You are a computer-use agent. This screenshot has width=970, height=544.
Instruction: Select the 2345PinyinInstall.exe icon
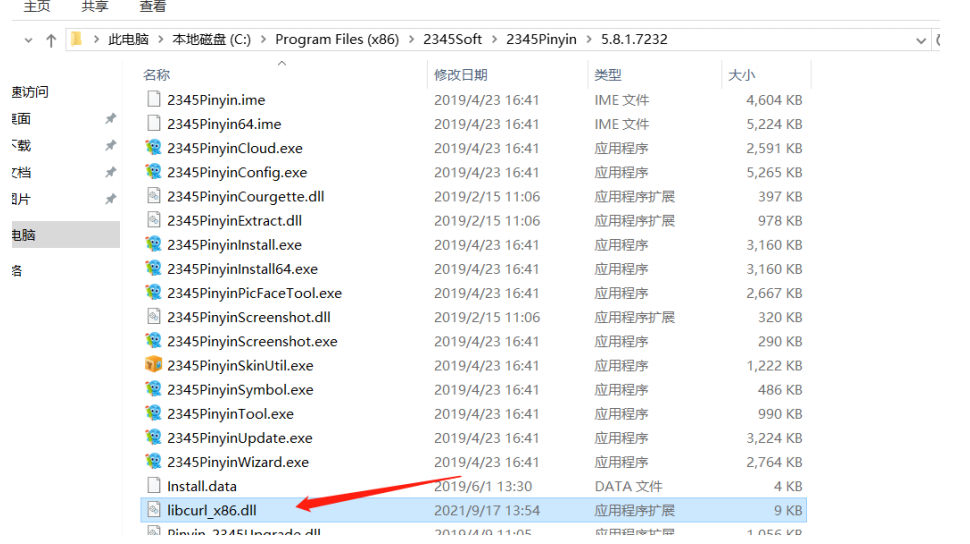(x=153, y=244)
